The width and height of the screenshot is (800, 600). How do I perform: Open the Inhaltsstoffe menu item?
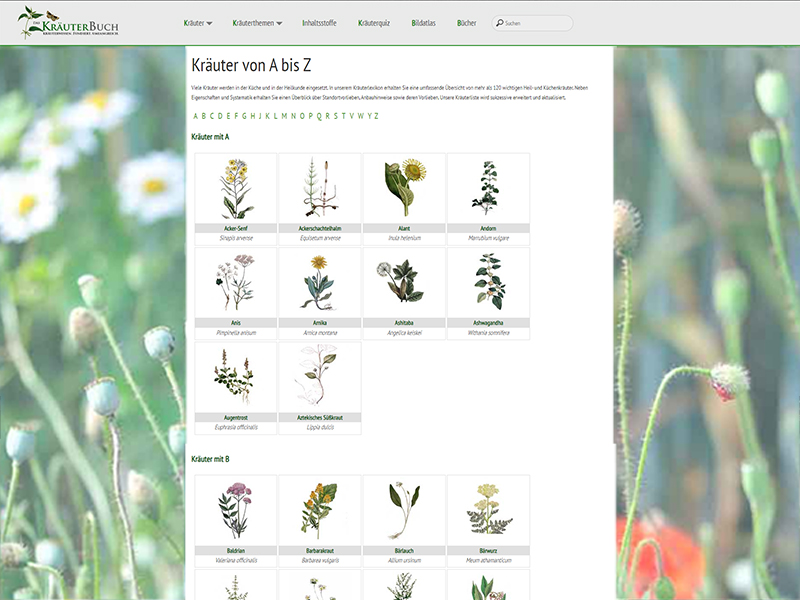pyautogui.click(x=320, y=22)
